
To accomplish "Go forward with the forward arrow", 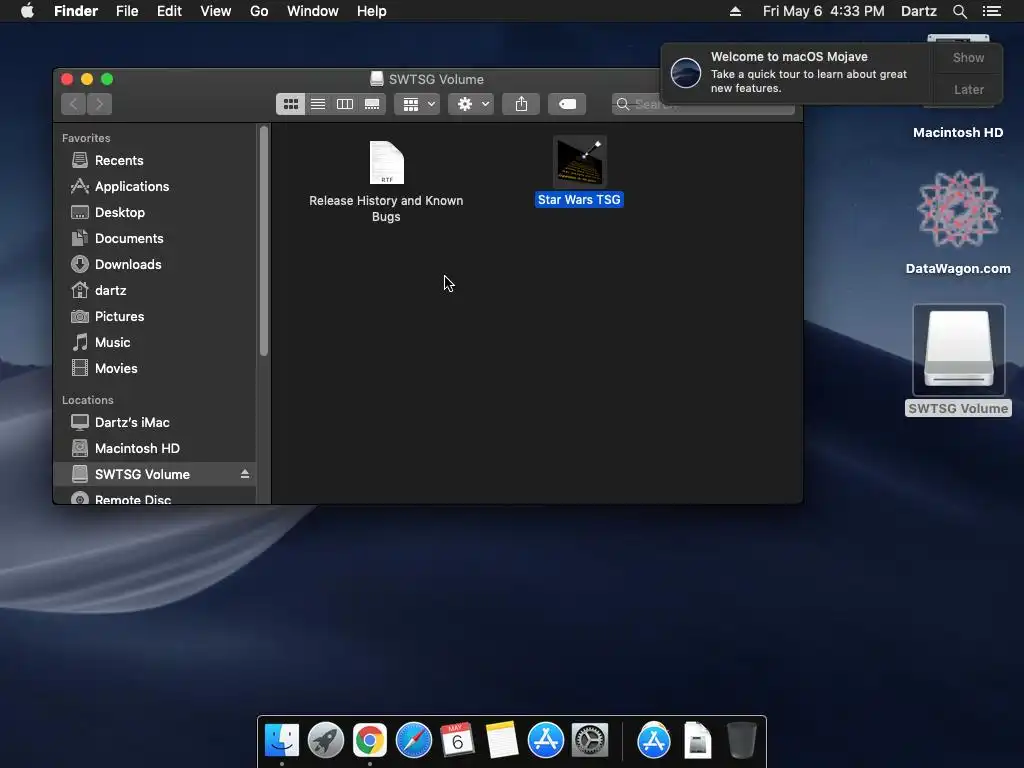I will [99, 104].
